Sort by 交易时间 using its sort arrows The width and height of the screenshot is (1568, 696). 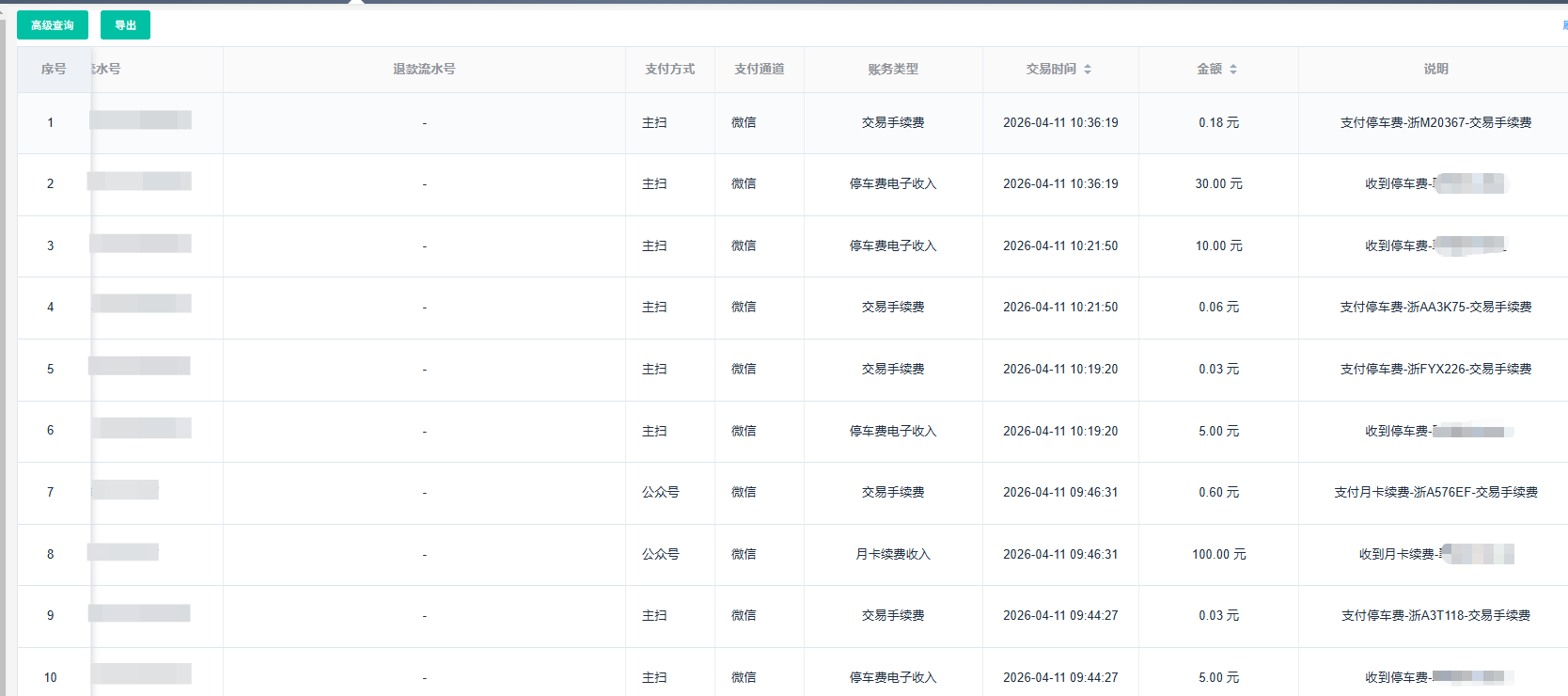[x=1088, y=69]
